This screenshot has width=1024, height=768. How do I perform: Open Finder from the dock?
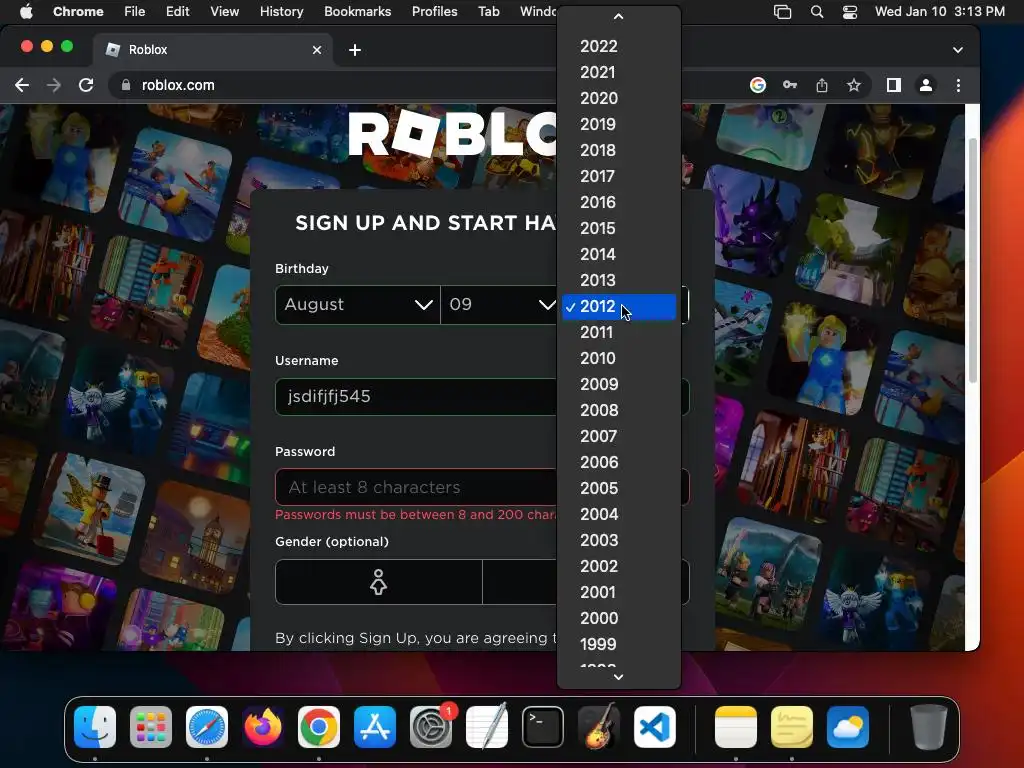click(95, 727)
